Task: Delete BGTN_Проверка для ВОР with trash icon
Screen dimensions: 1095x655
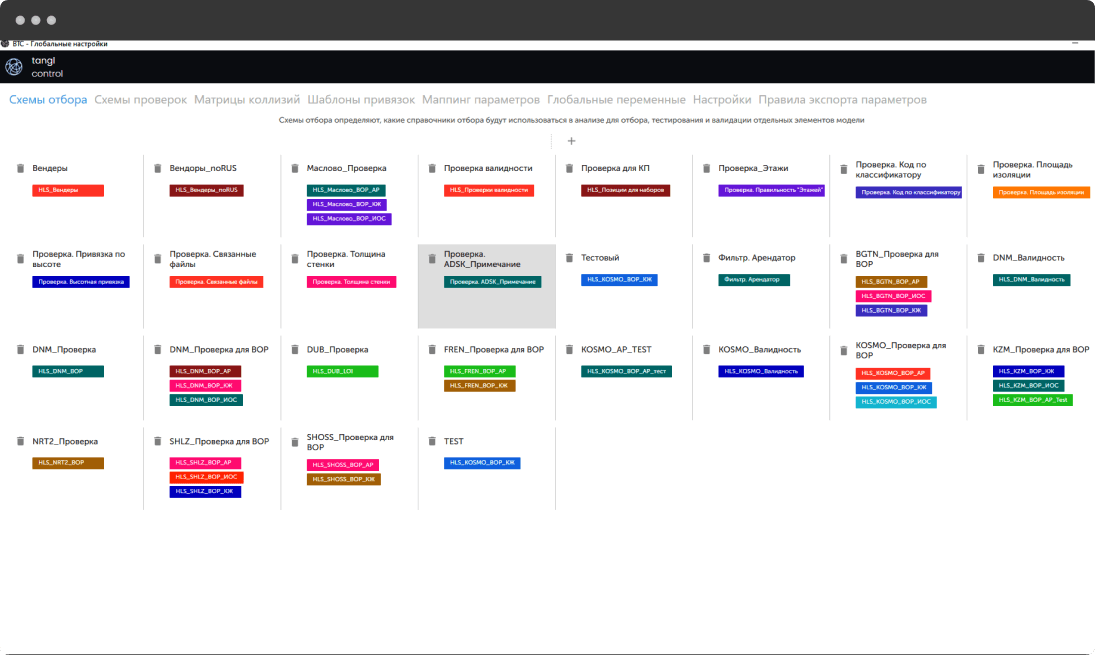Action: [x=844, y=259]
